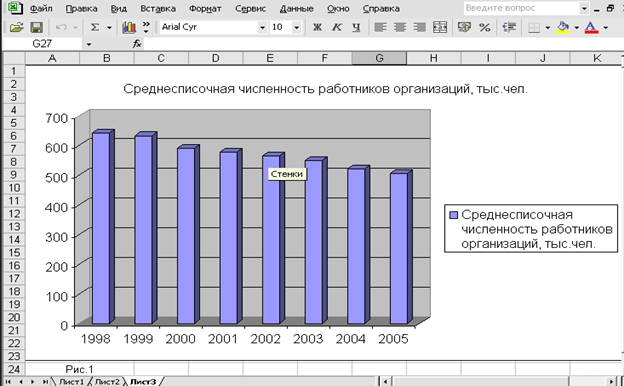Open the font size 10 dropdown
Image resolution: width=624 pixels, height=386 pixels.
coord(296,27)
